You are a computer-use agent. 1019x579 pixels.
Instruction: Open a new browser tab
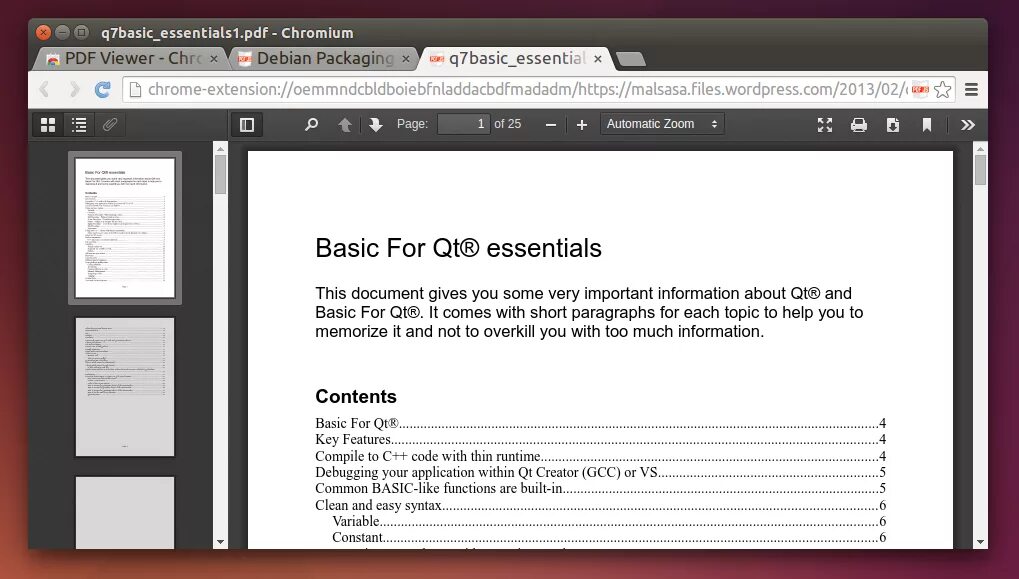[x=630, y=59]
